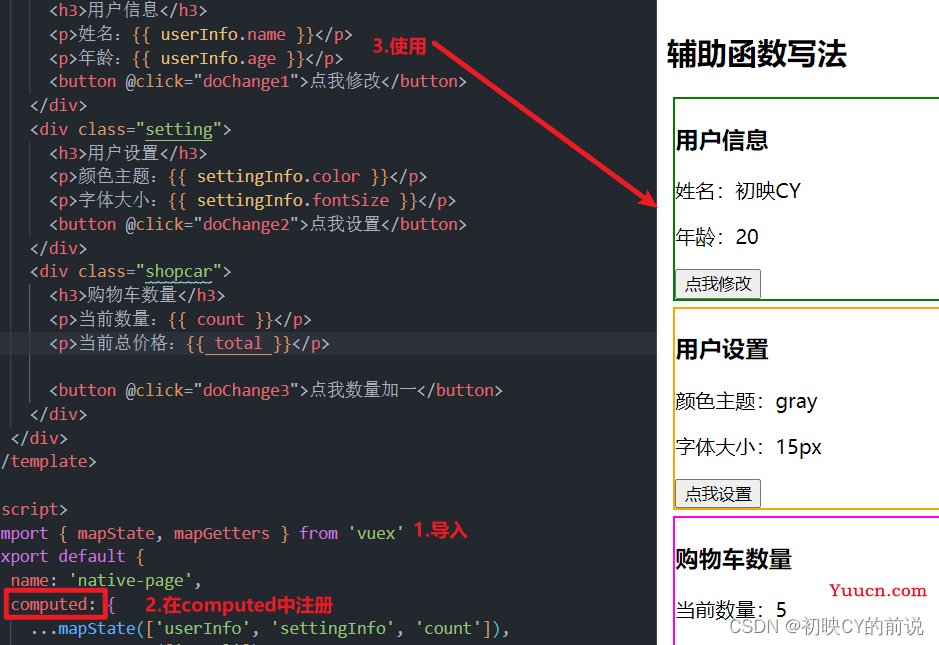
Task: Place cursor on export default line
Action: (x=72, y=556)
